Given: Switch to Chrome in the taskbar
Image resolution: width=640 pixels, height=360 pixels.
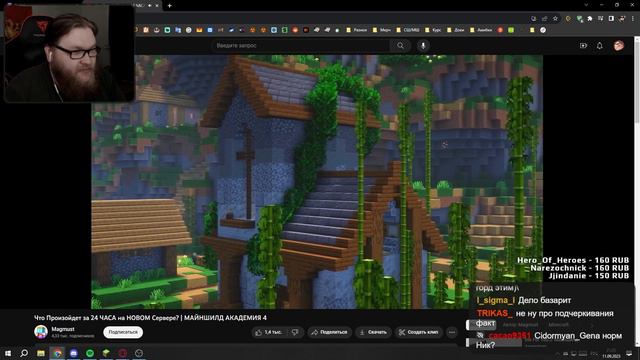Looking at the screenshot, I should point(57,353).
